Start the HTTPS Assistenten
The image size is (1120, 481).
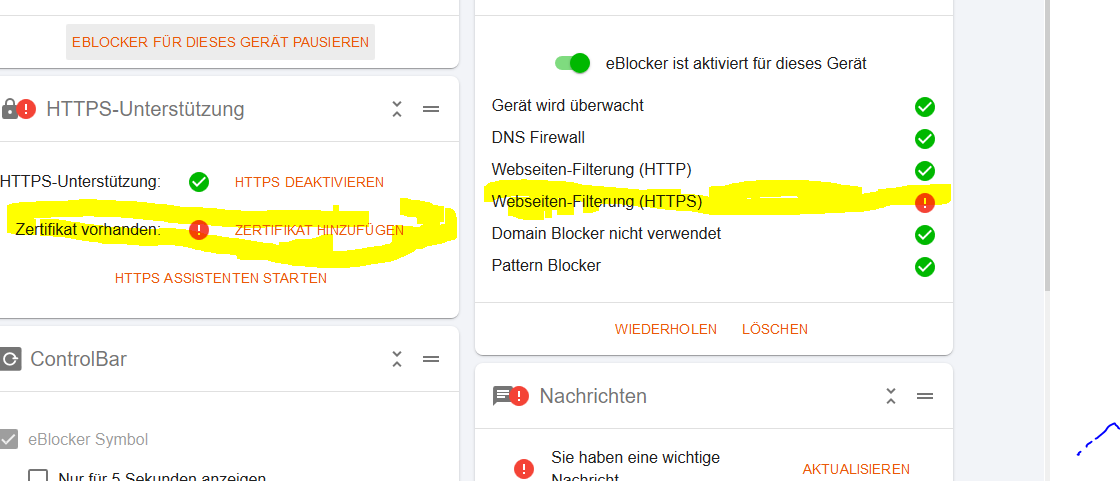tap(221, 278)
